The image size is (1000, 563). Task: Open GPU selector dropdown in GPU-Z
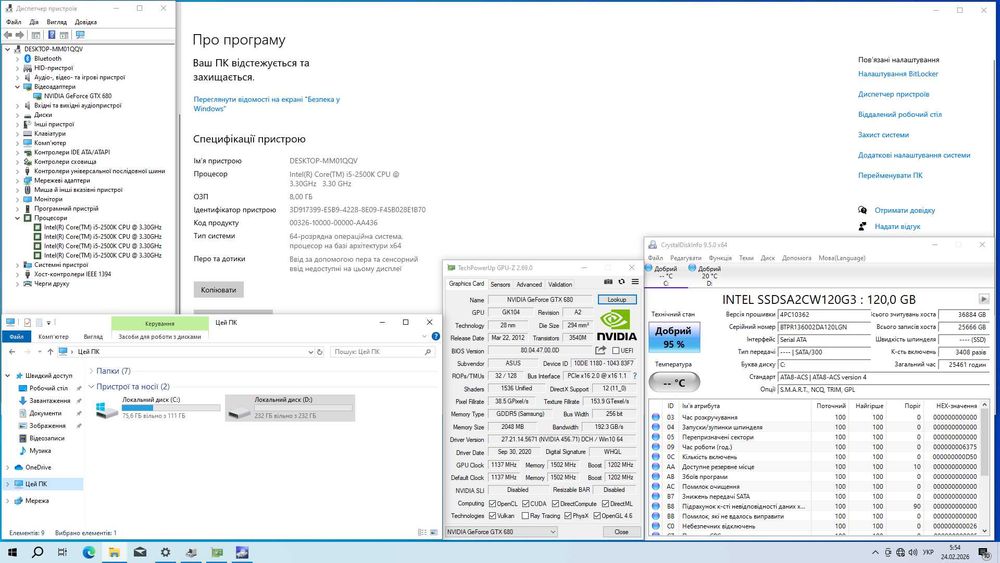[x=501, y=531]
